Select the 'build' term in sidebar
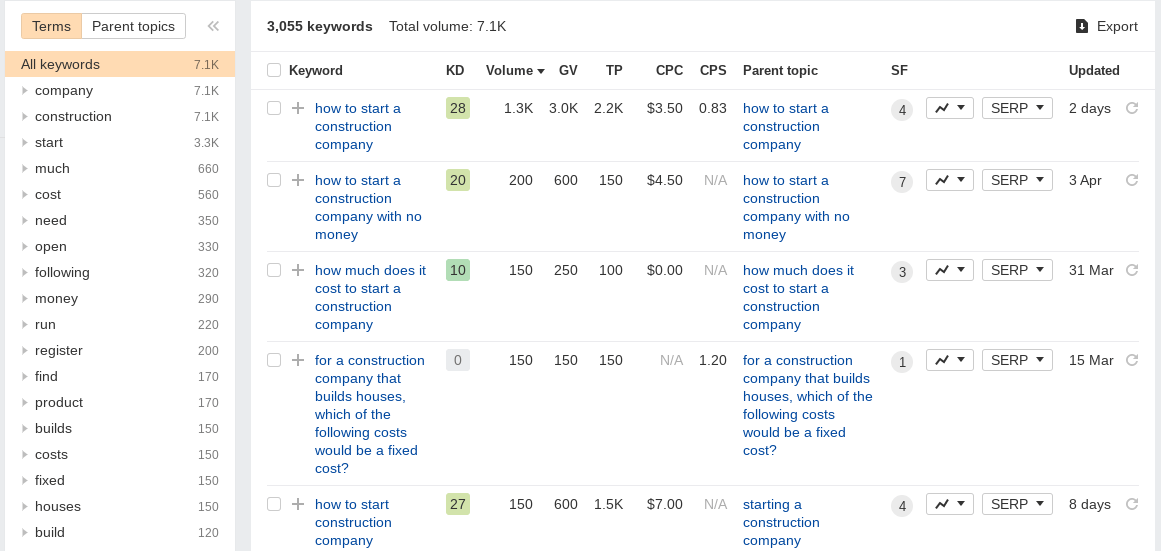This screenshot has width=1161, height=551. (50, 532)
